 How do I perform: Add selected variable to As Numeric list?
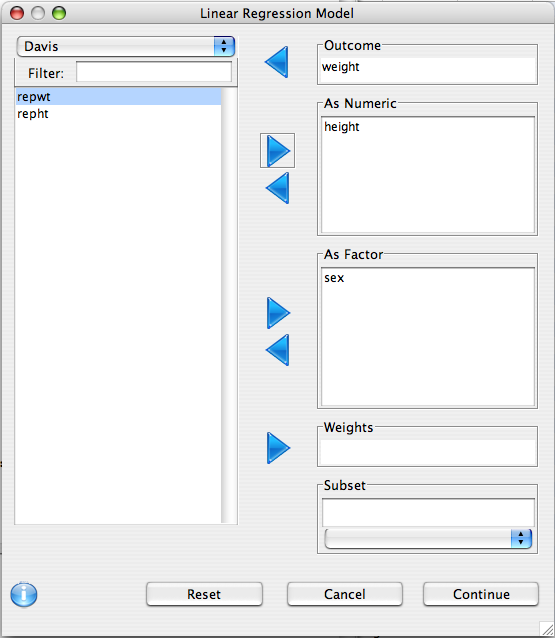(x=278, y=151)
